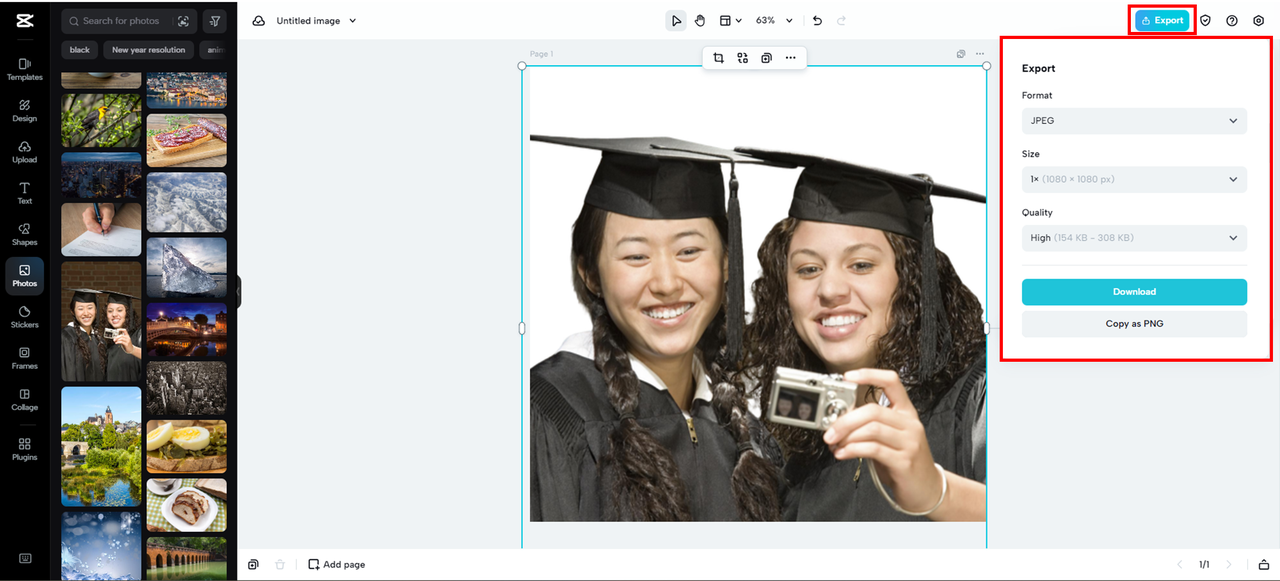Select the Photos panel
Screen dimensions: 1280x581
25,276
